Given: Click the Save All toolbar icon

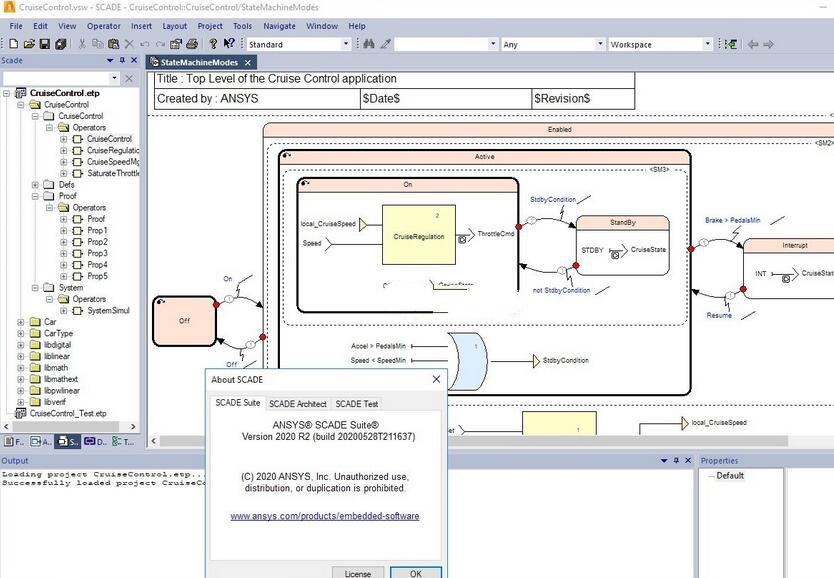Looking at the screenshot, I should [61, 44].
